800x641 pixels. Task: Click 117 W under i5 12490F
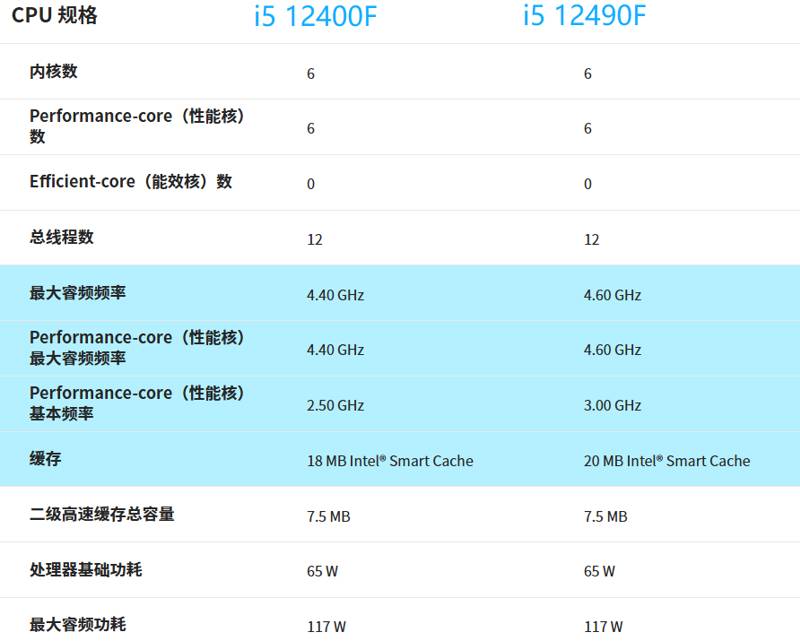tap(603, 627)
